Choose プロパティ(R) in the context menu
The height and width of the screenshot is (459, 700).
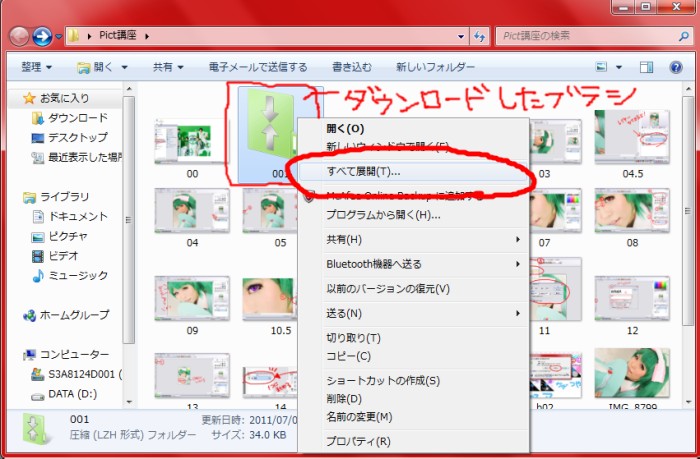413,442
